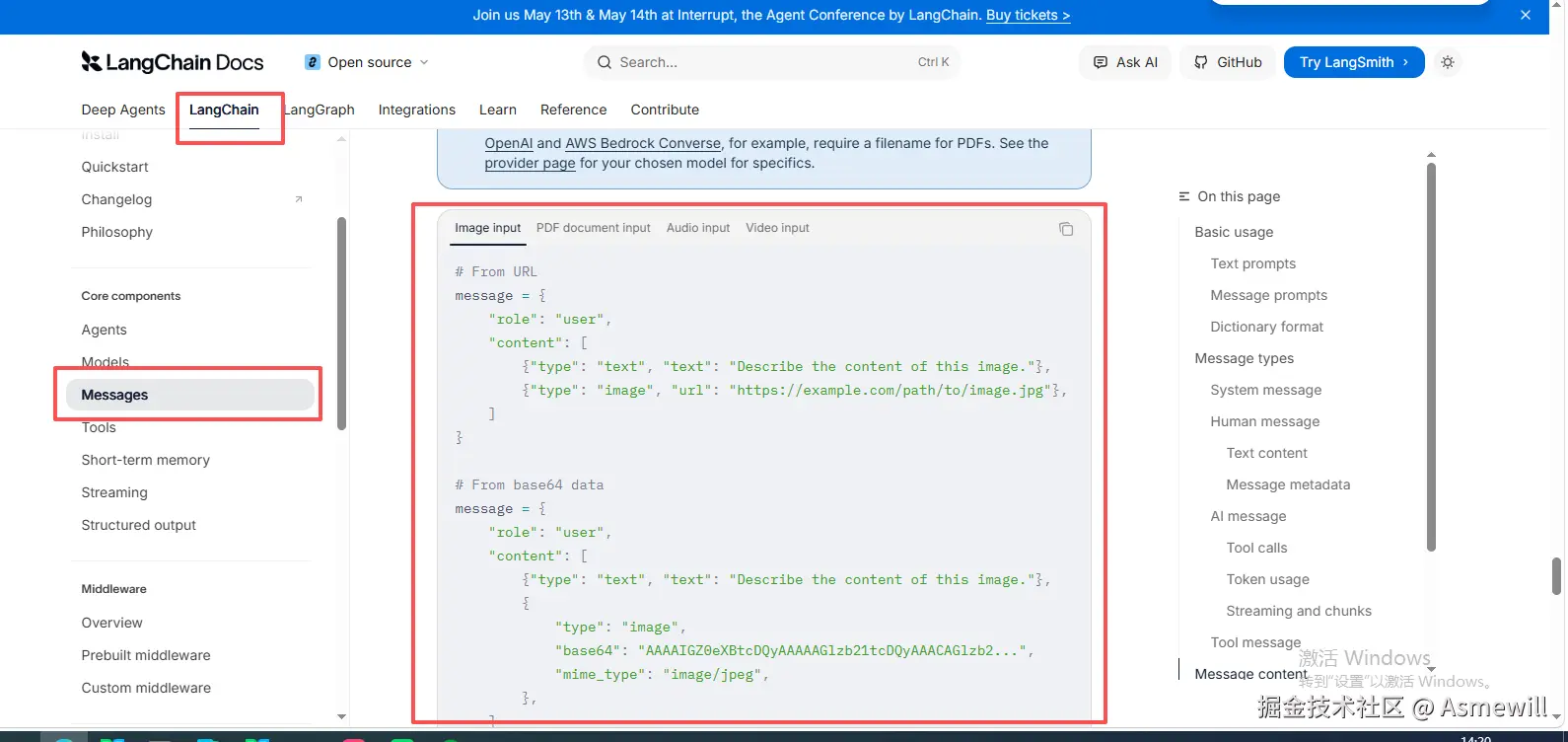Screen dimensions: 1568x742
Task: Open the Contribute tab
Action: pyautogui.click(x=665, y=110)
